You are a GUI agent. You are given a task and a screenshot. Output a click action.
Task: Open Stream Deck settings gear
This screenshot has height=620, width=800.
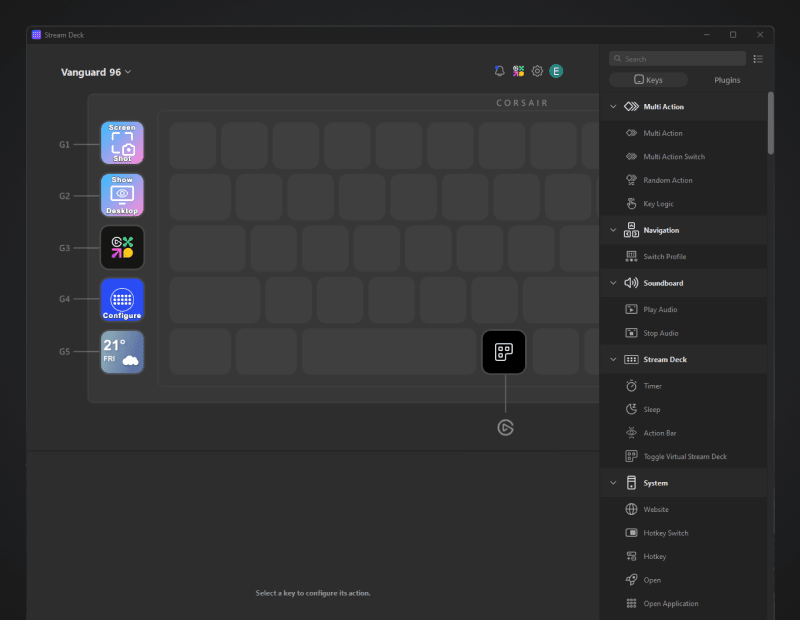point(537,71)
